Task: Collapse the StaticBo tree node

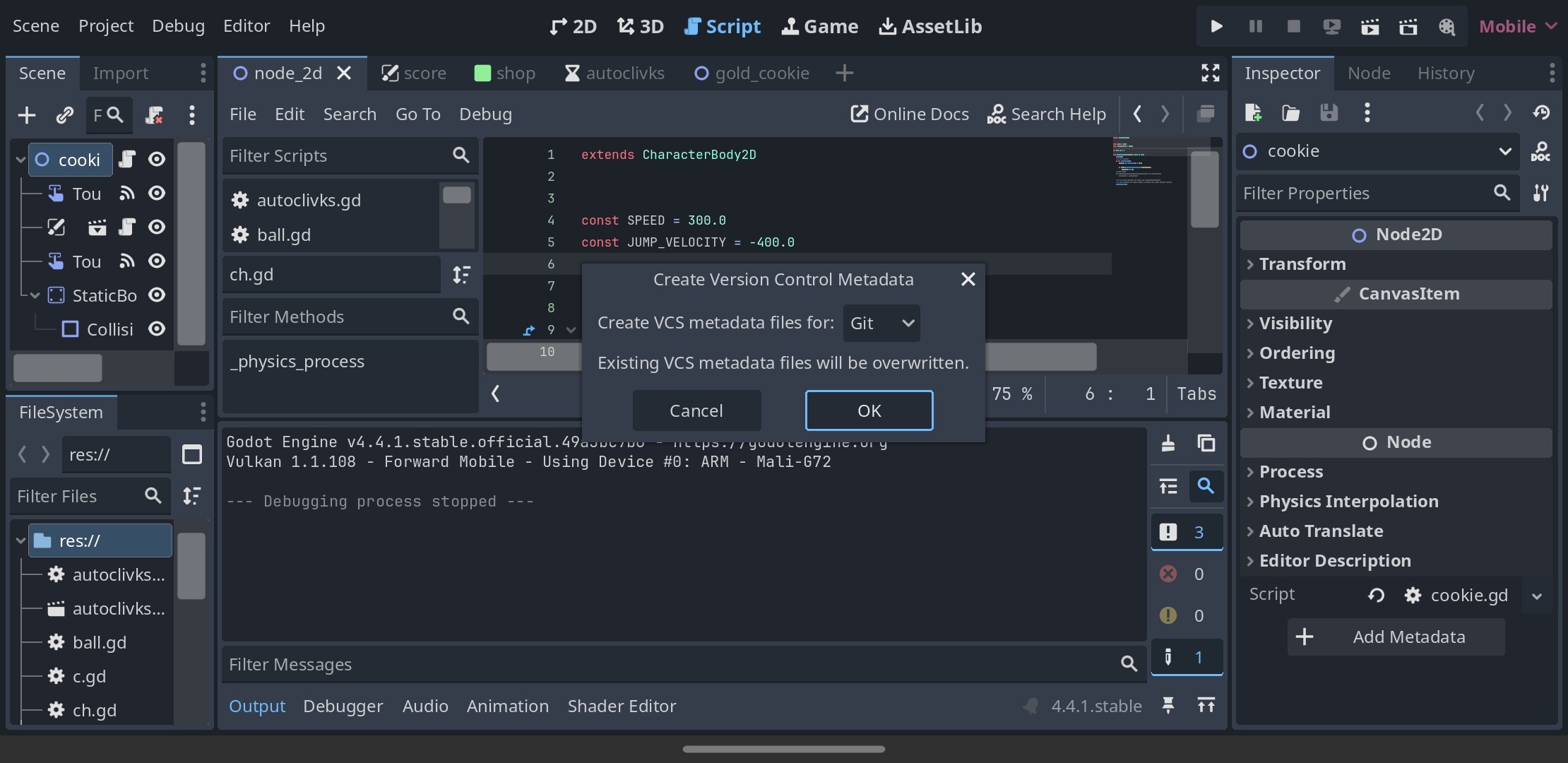Action: click(x=35, y=295)
